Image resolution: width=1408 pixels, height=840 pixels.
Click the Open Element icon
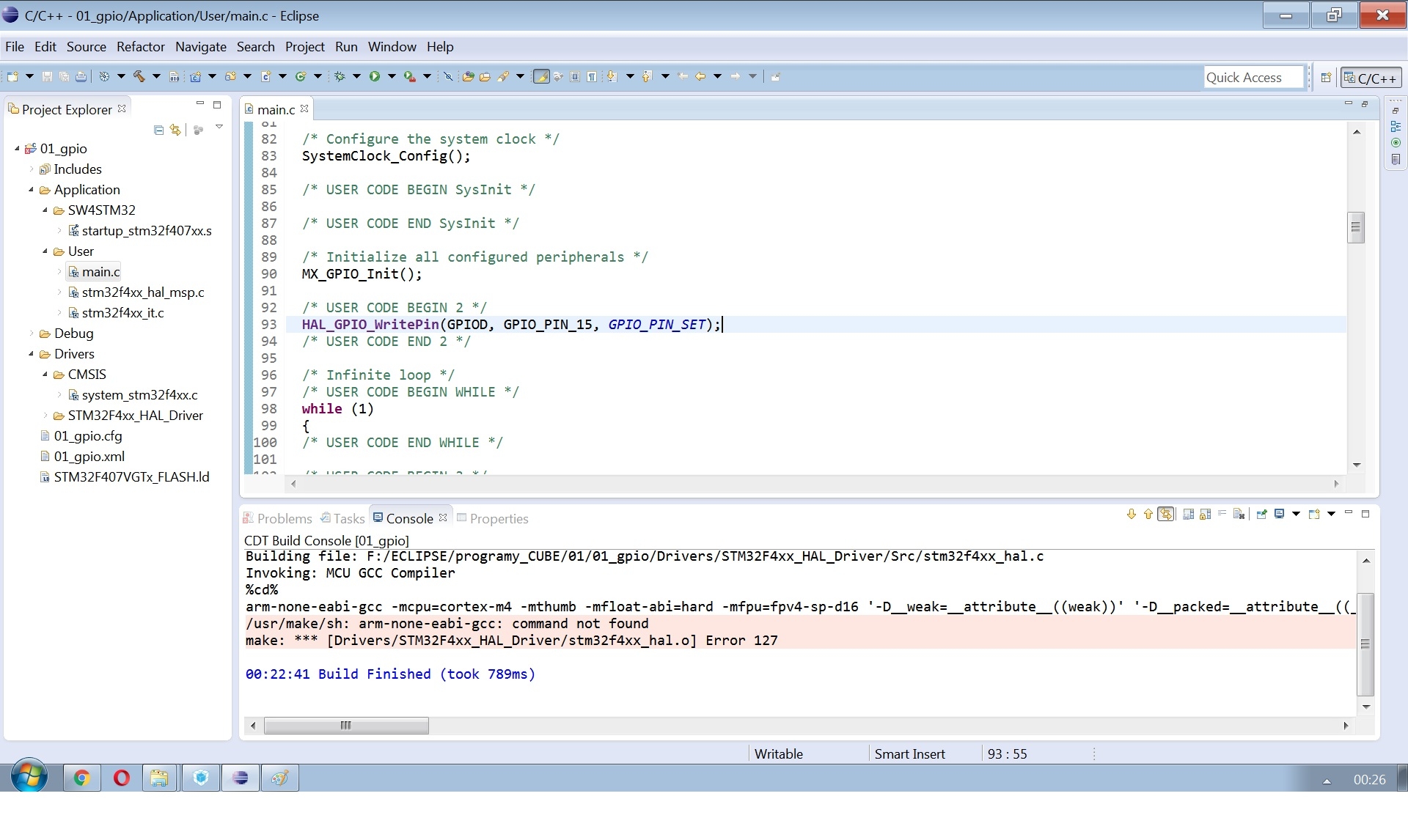coord(468,76)
